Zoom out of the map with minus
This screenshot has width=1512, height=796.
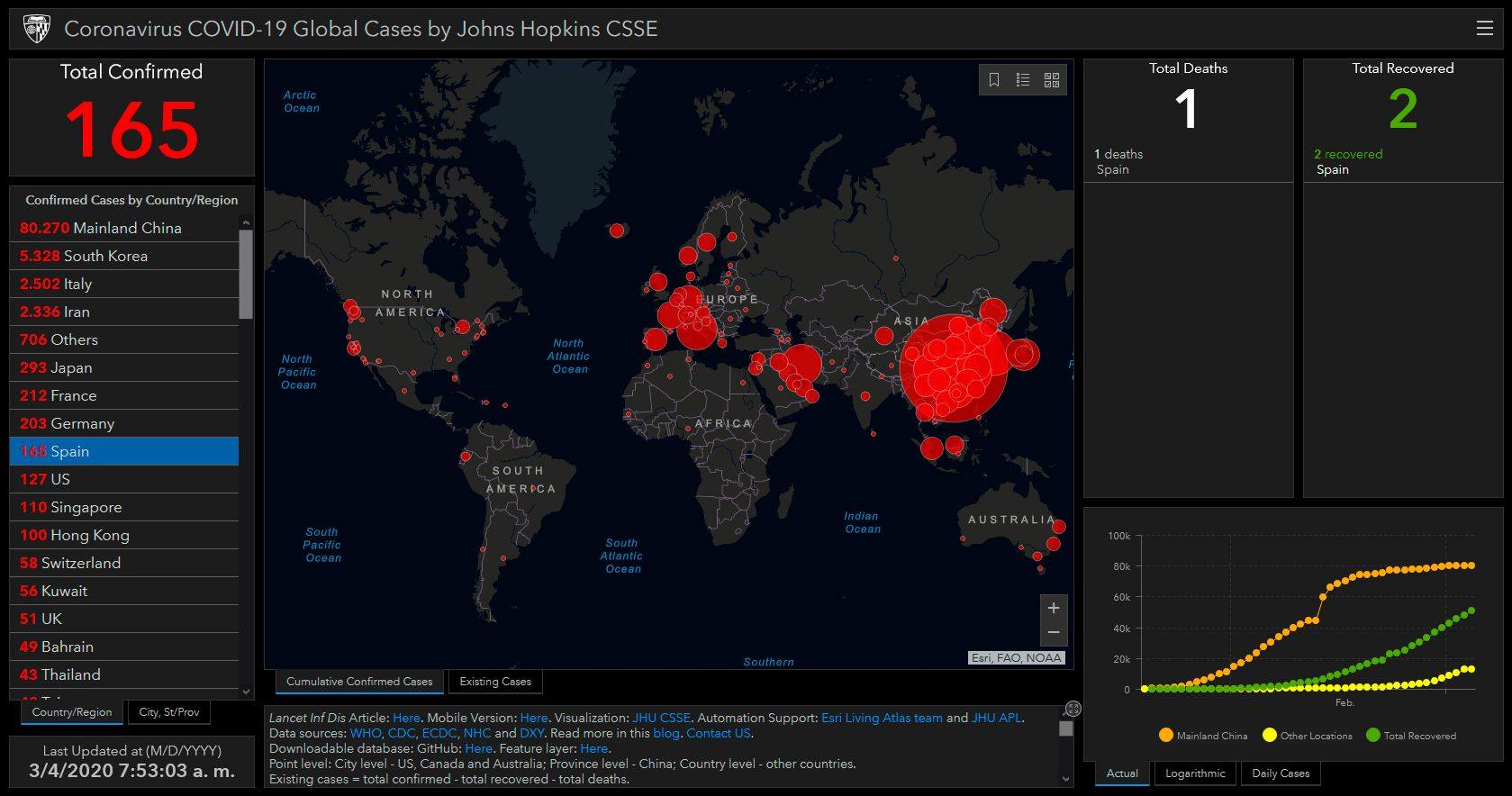tap(1054, 633)
